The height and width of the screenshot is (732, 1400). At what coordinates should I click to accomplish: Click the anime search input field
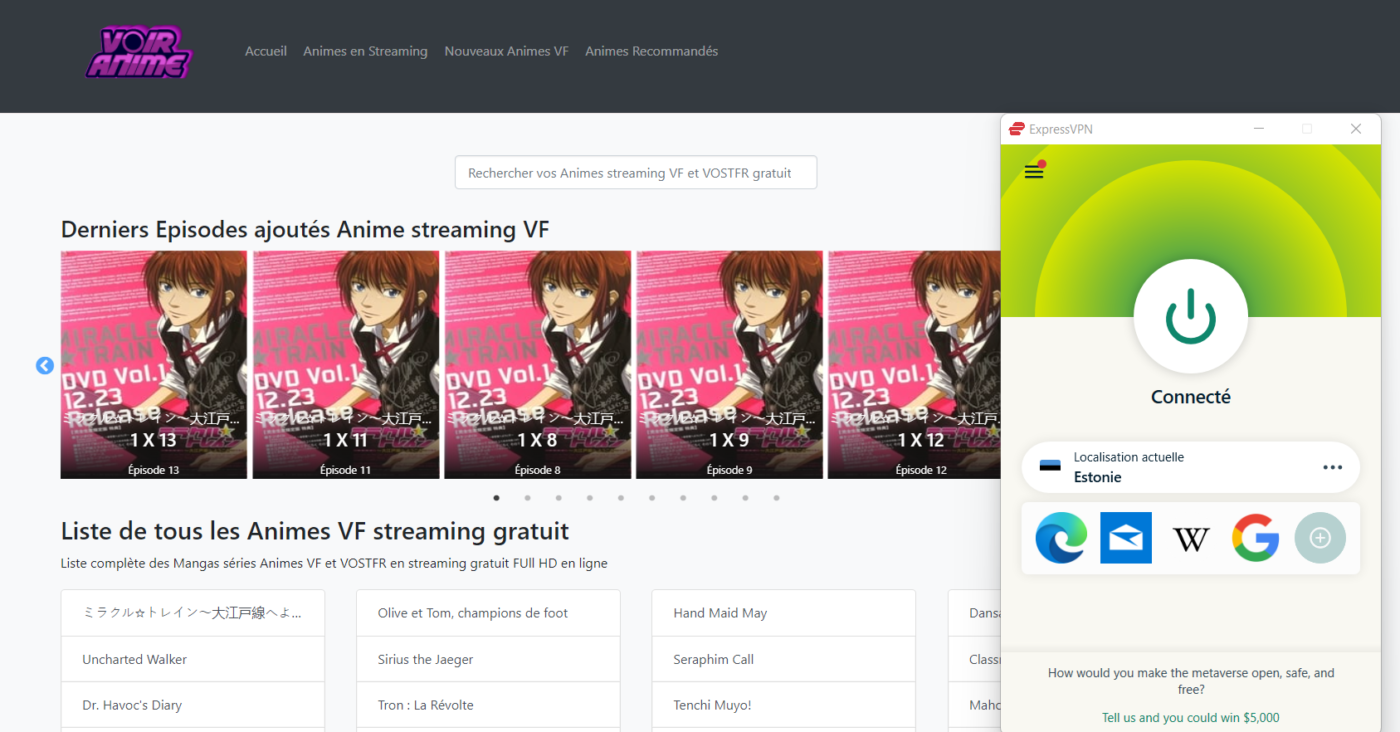tap(636, 172)
